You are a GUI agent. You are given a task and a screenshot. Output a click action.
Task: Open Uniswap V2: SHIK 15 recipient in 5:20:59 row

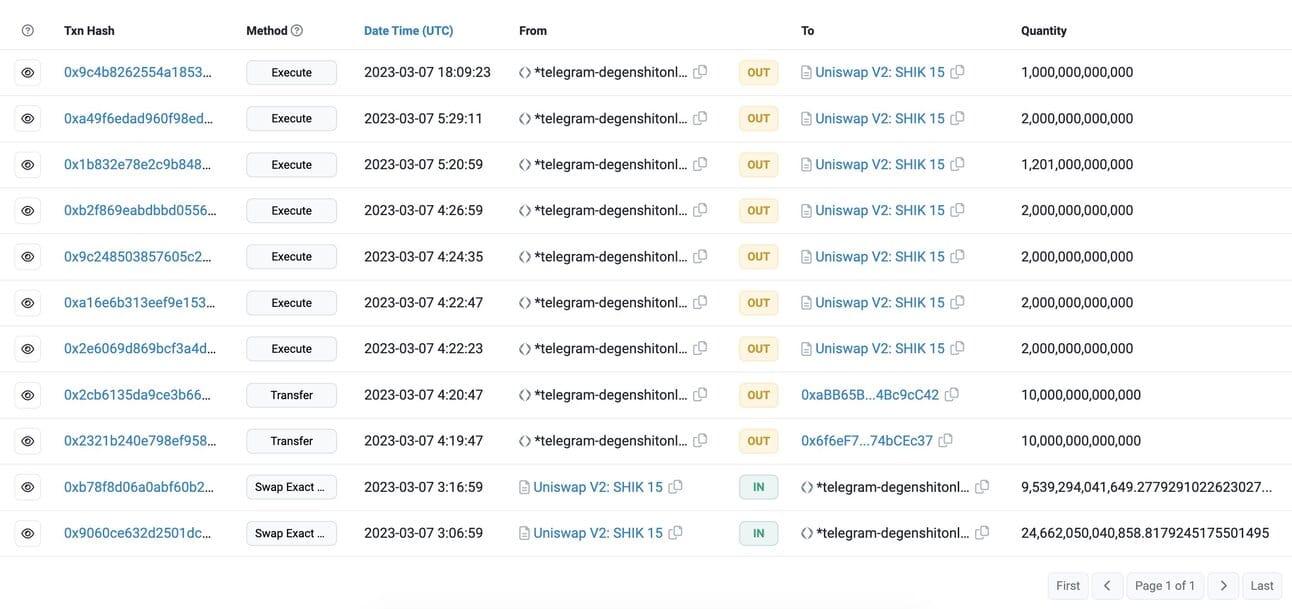[880, 164]
